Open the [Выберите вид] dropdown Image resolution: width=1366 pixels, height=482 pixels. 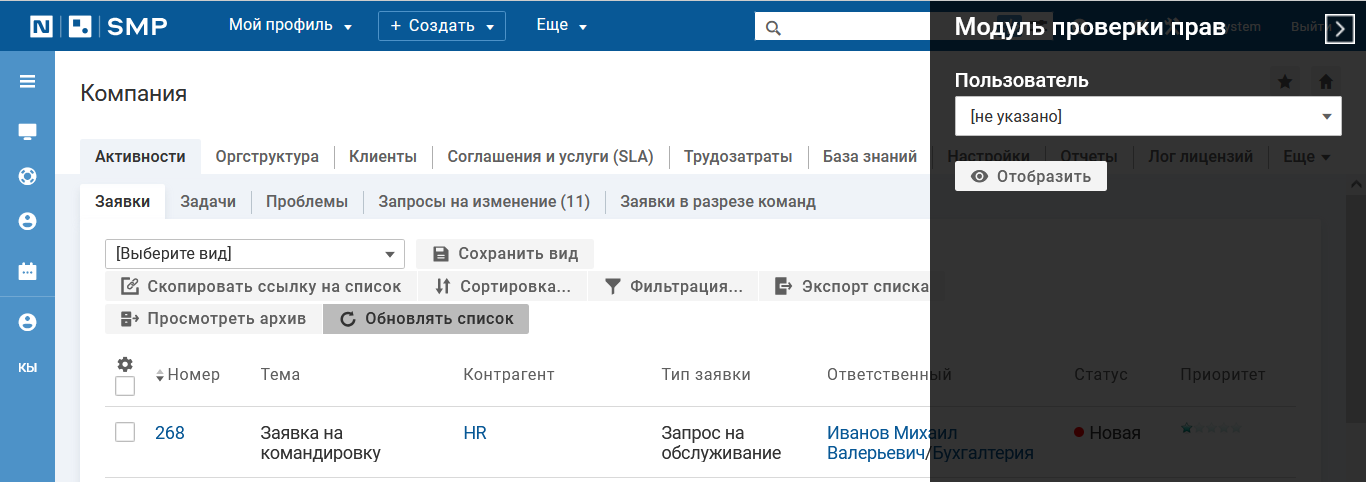(255, 254)
